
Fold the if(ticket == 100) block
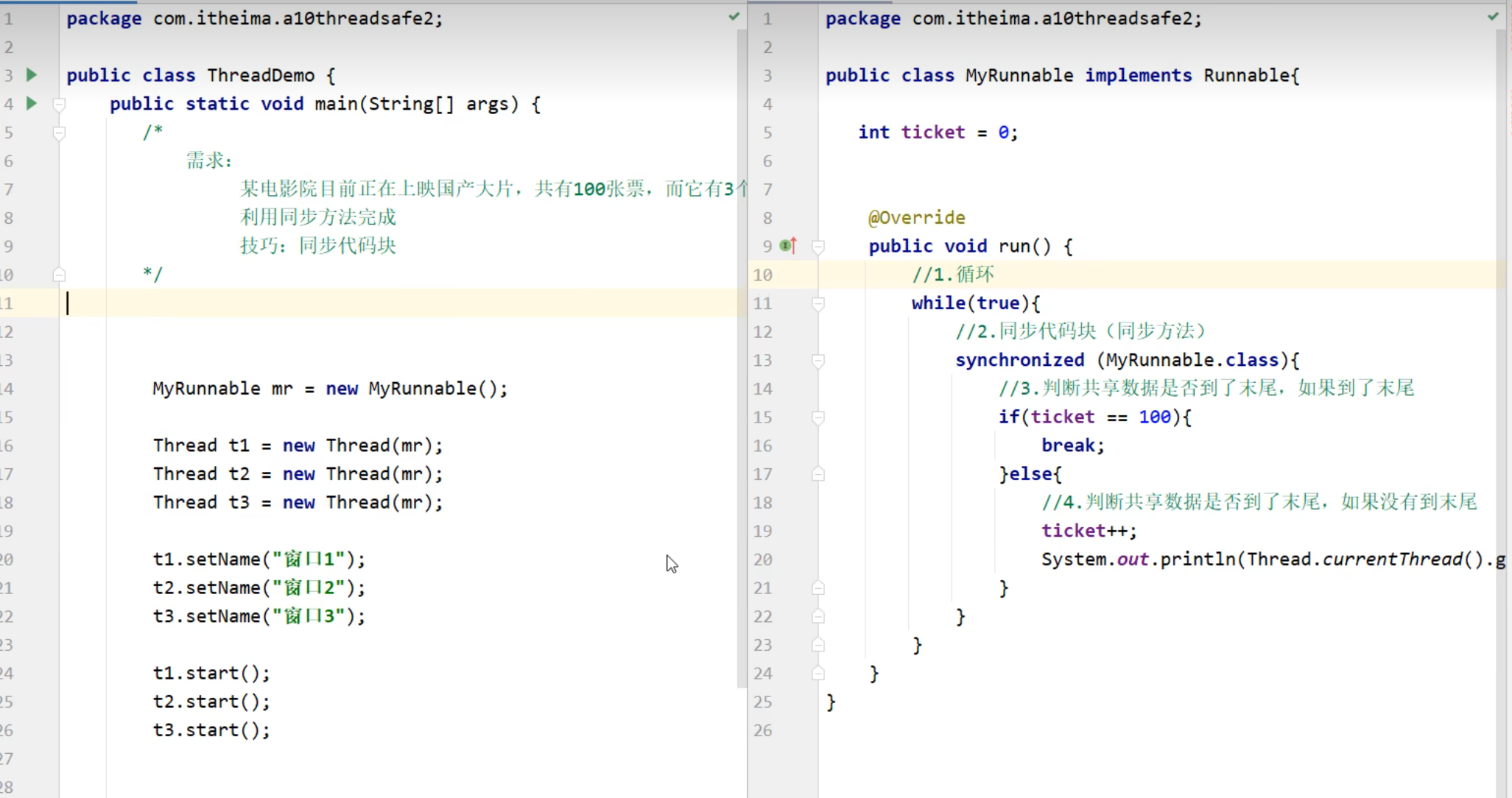tap(818, 417)
